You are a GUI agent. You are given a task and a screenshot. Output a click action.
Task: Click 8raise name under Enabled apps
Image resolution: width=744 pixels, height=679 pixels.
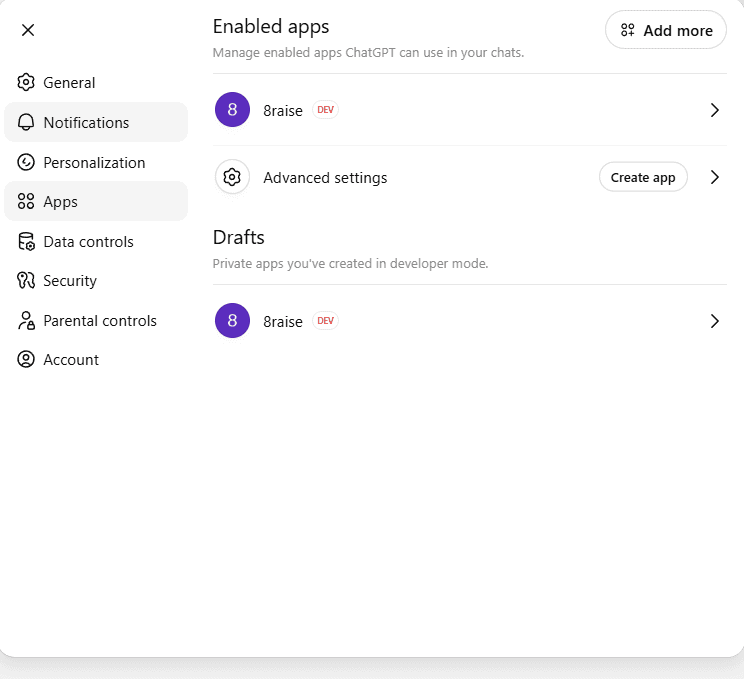point(283,111)
